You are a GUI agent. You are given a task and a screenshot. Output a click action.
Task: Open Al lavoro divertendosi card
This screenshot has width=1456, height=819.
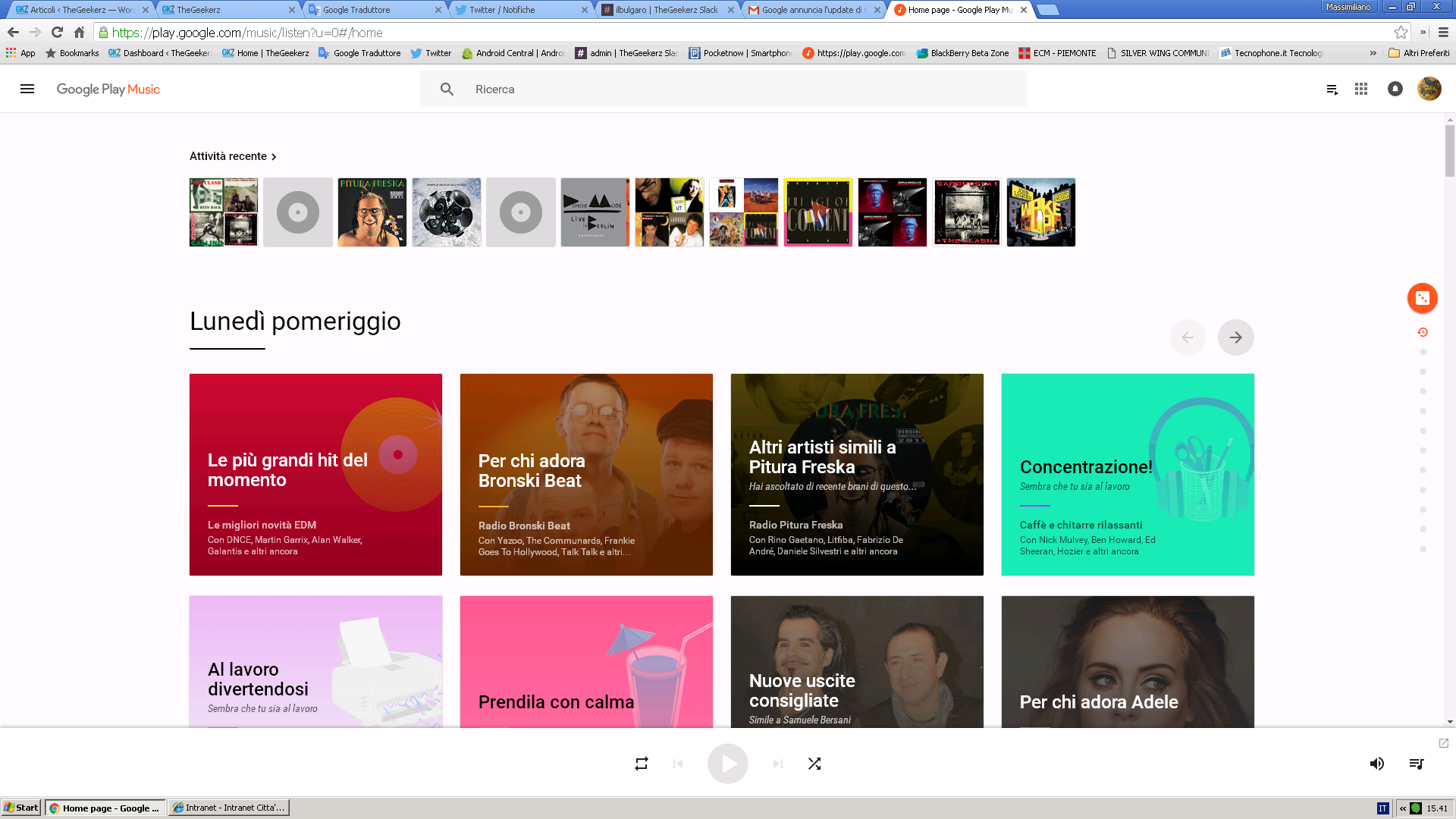315,662
